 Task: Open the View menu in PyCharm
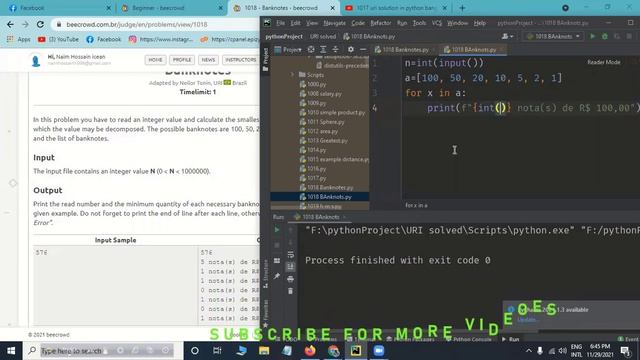[x=312, y=23]
